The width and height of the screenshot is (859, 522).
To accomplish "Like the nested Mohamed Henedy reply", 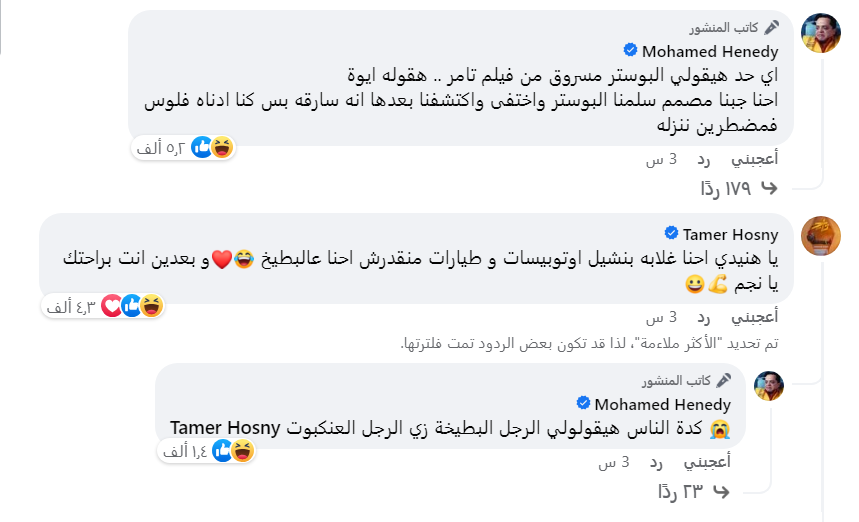I will pos(707,462).
